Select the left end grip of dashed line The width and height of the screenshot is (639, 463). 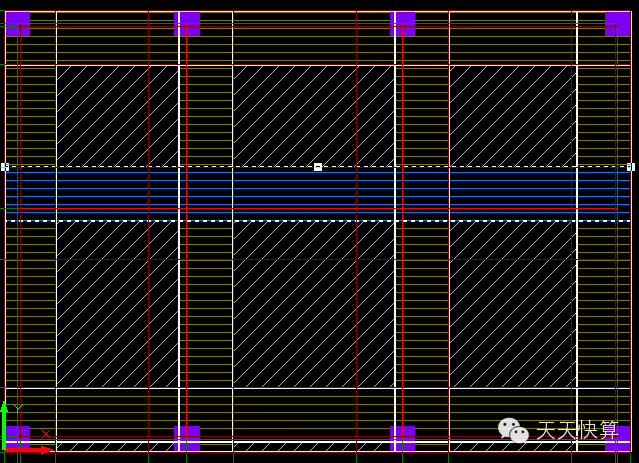coord(5,167)
